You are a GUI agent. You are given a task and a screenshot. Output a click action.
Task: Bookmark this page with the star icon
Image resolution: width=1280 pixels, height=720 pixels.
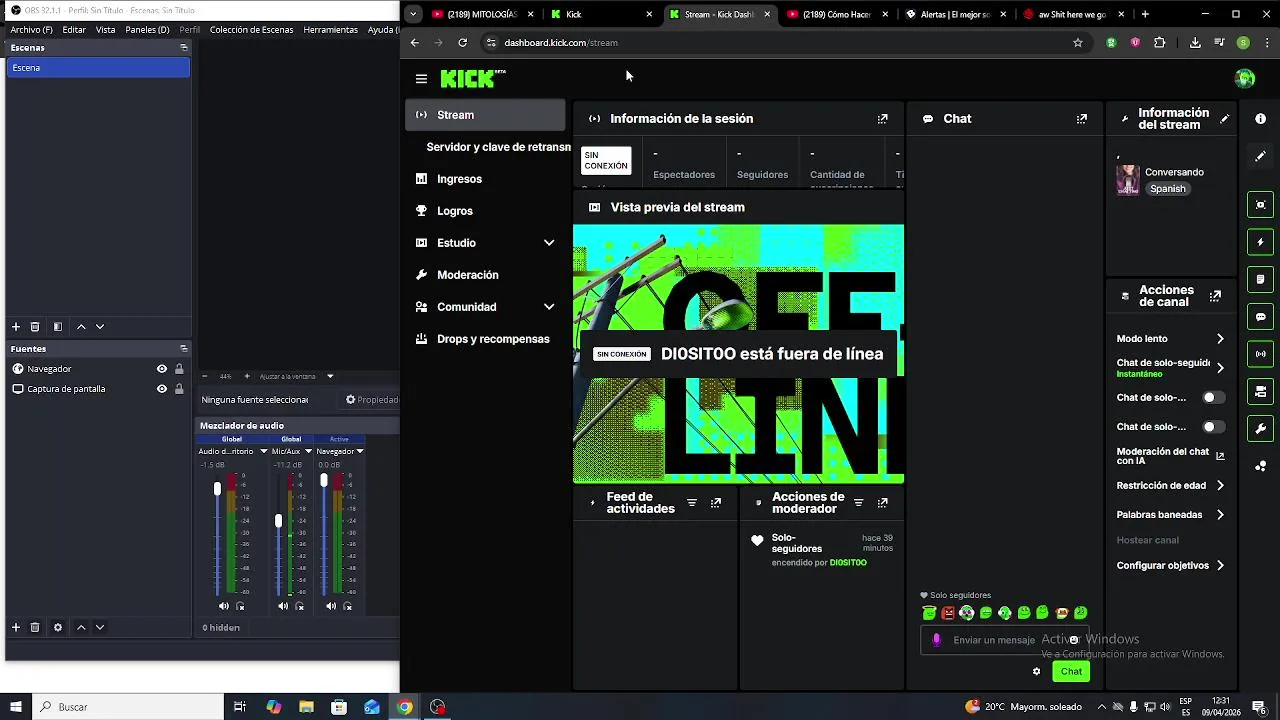tap(1077, 43)
